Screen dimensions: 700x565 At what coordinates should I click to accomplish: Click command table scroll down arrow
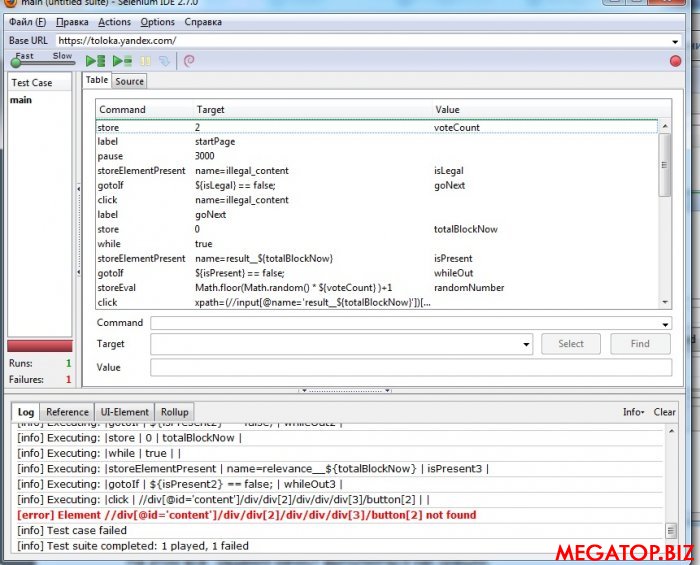pyautogui.click(x=665, y=302)
